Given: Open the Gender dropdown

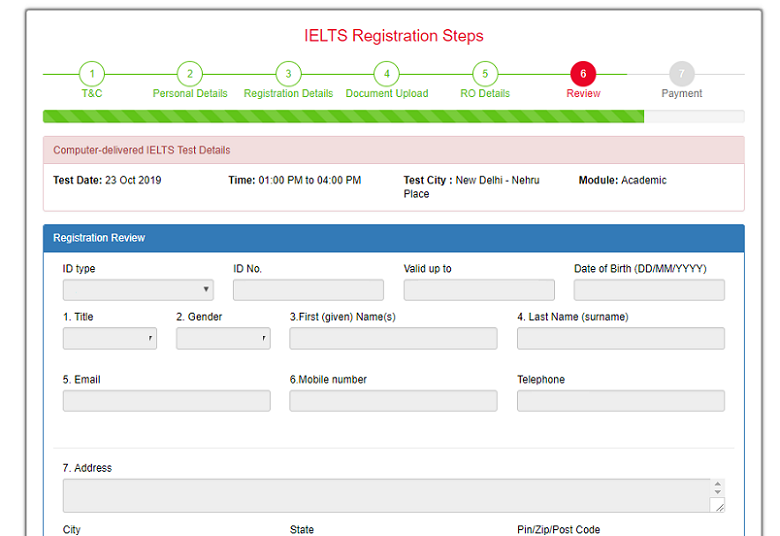Looking at the screenshot, I should (223, 339).
